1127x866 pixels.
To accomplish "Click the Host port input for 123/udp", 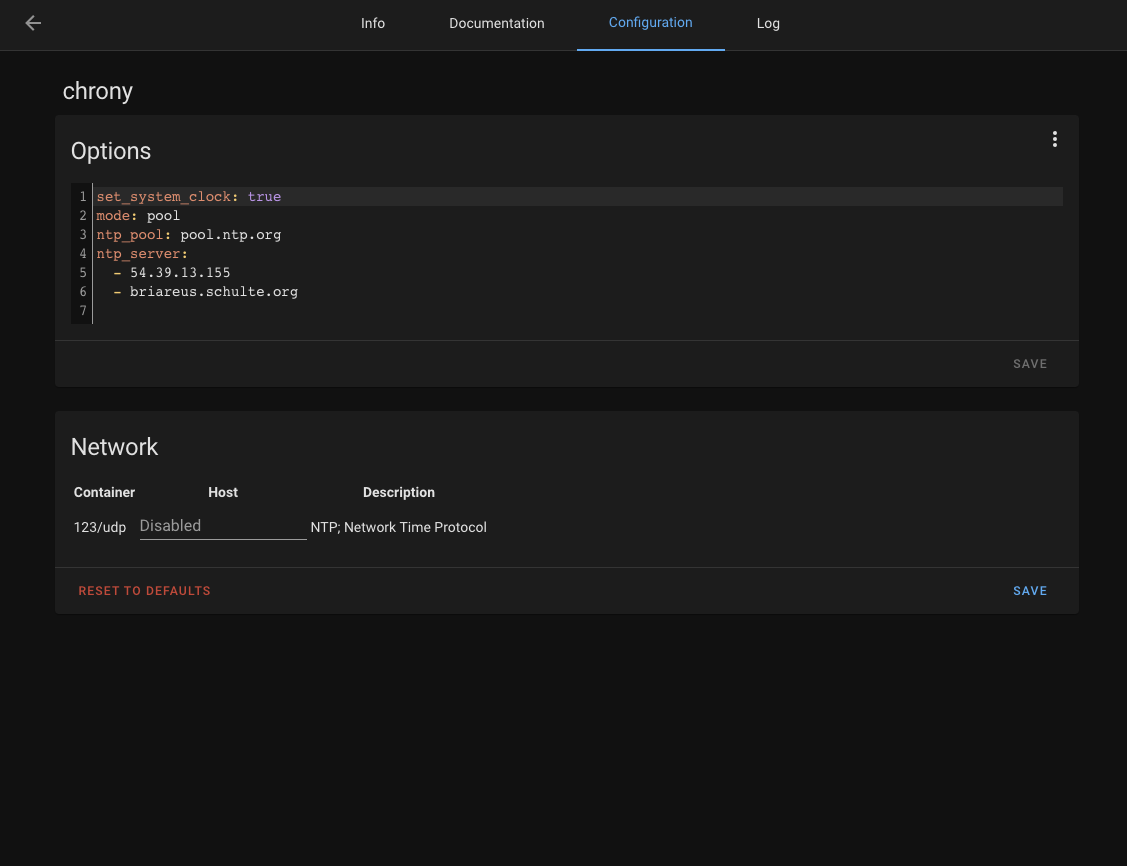I will [x=223, y=526].
